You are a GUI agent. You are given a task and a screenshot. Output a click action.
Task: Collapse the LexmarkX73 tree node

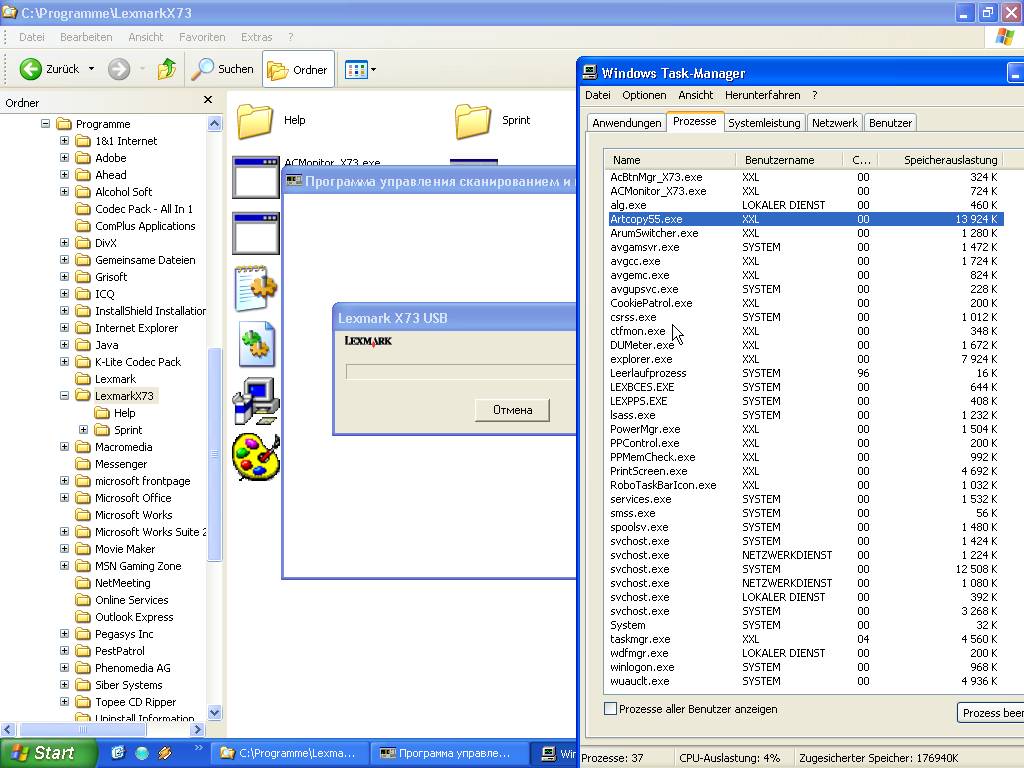point(64,395)
